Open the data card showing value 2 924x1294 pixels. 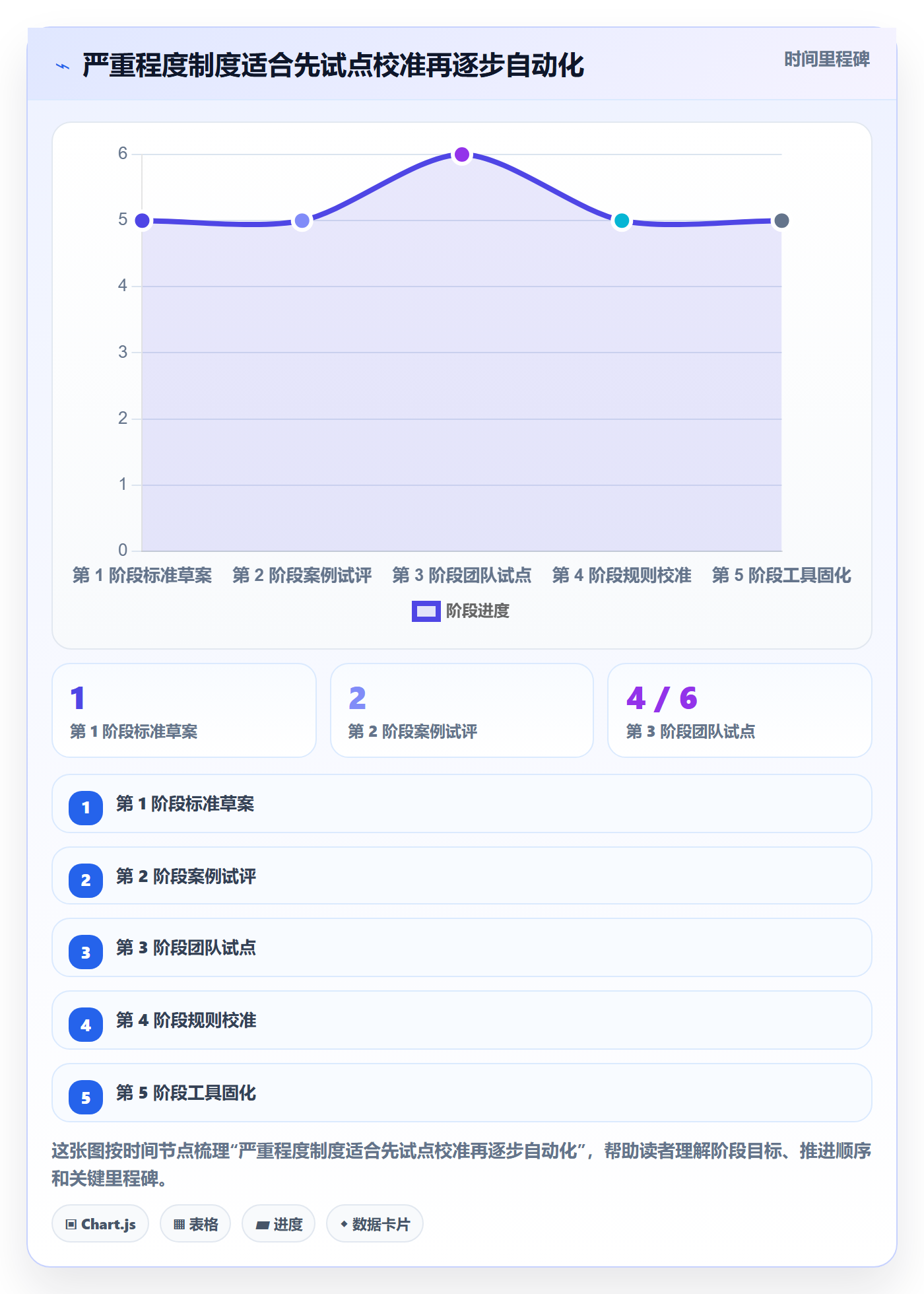coord(462,710)
